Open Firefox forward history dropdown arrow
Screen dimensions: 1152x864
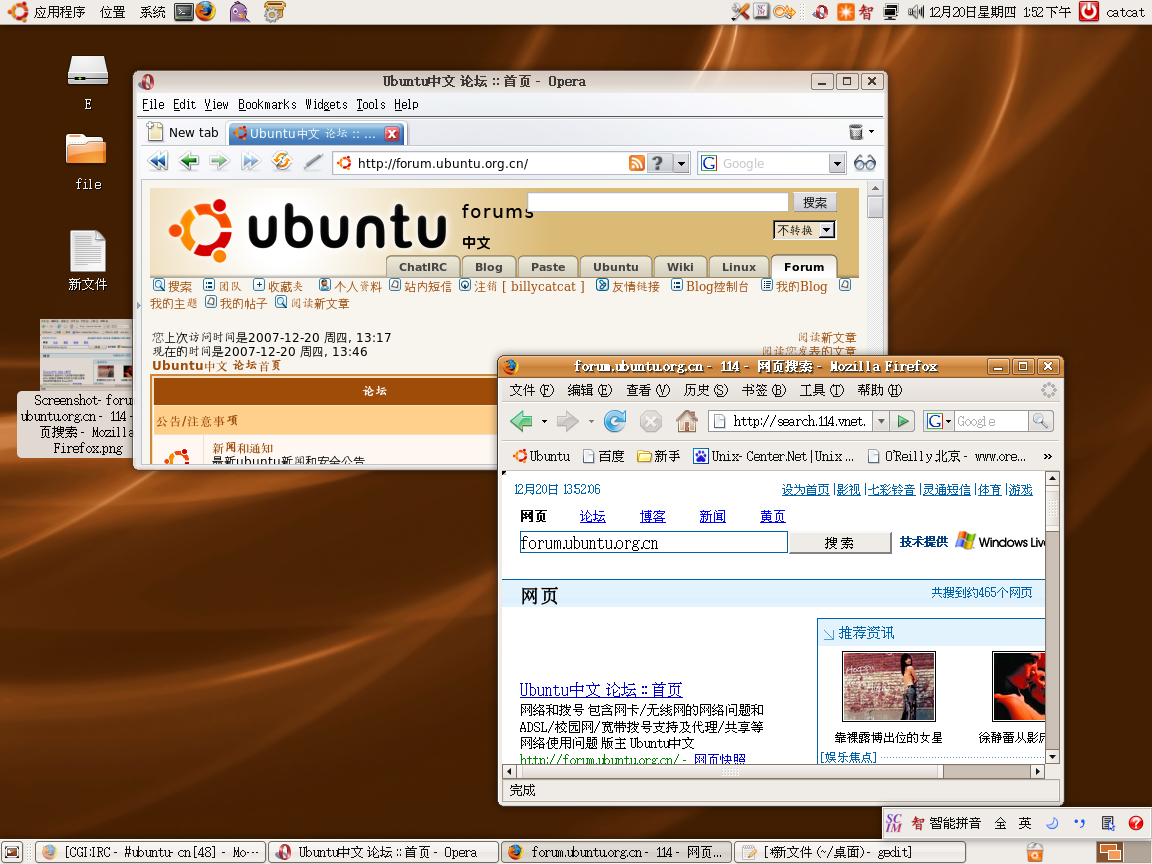(591, 422)
